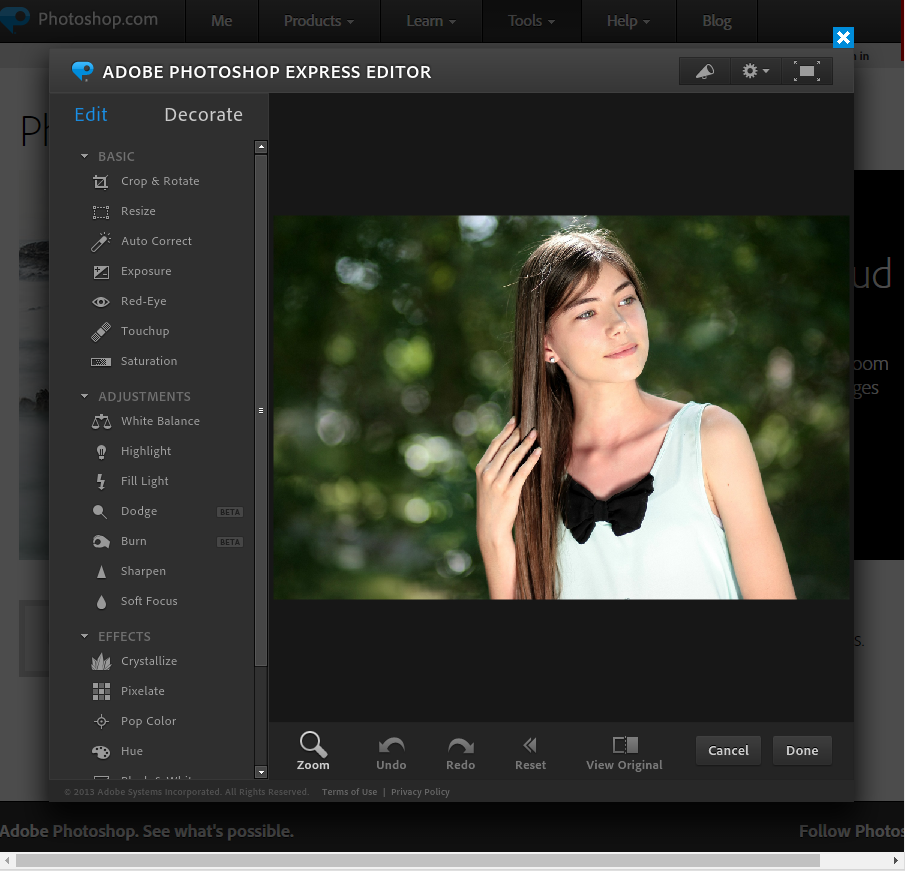Undo the last edit
The image size is (905, 871).
(391, 751)
